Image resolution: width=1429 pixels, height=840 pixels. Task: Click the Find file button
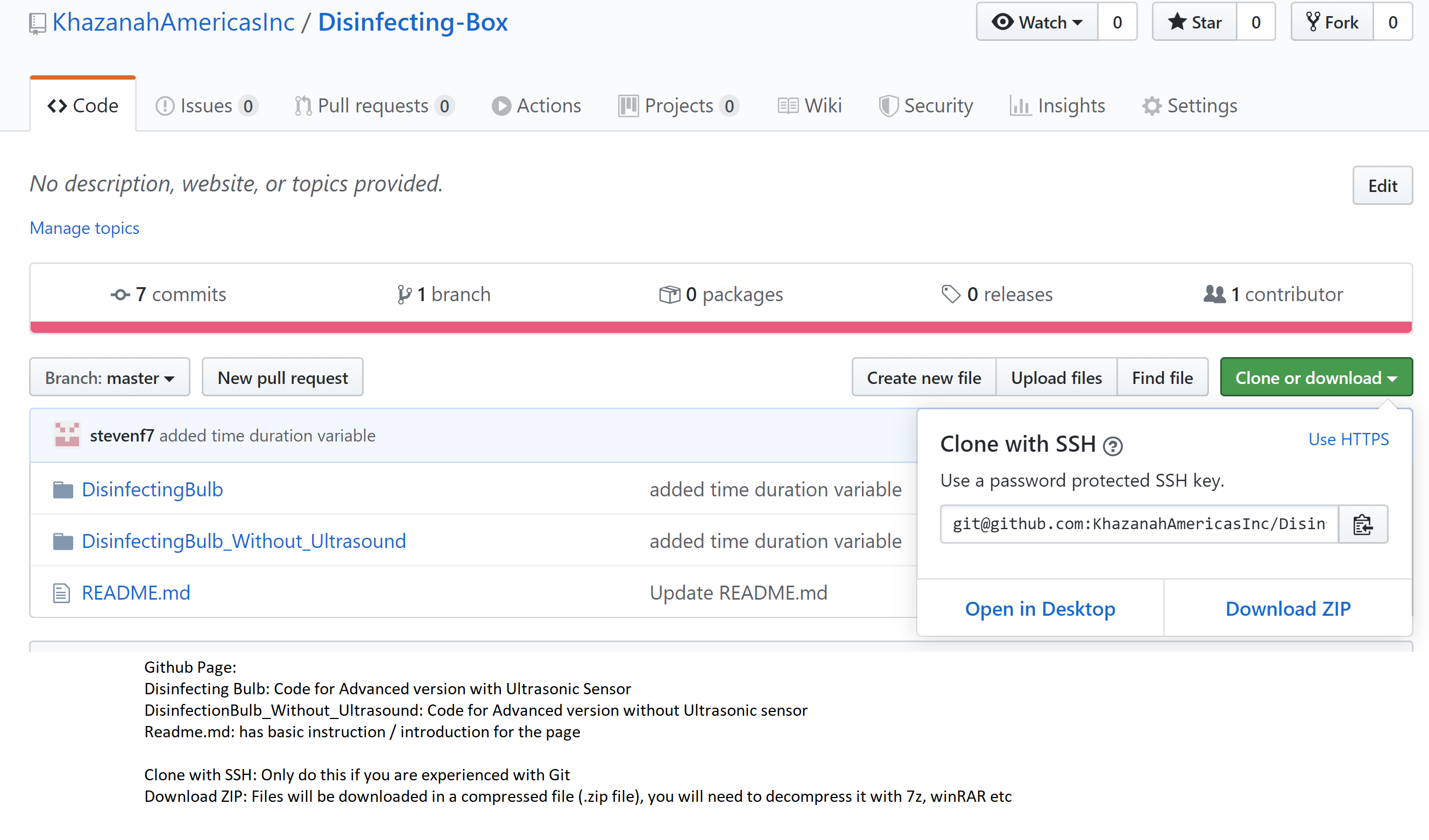coord(1163,377)
